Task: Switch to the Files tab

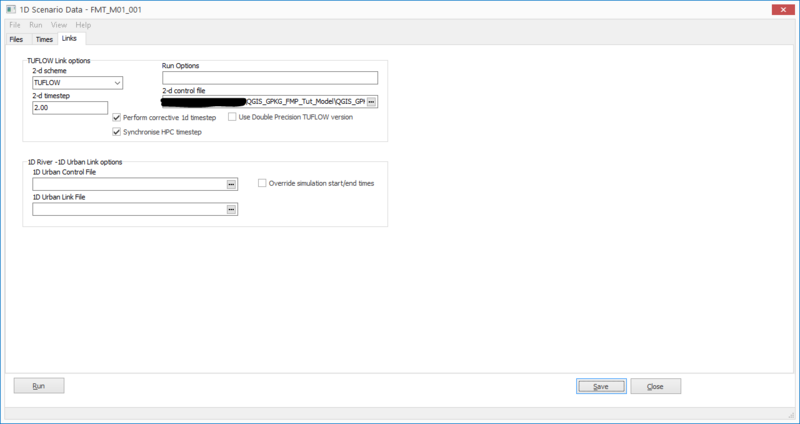Action: point(16,39)
